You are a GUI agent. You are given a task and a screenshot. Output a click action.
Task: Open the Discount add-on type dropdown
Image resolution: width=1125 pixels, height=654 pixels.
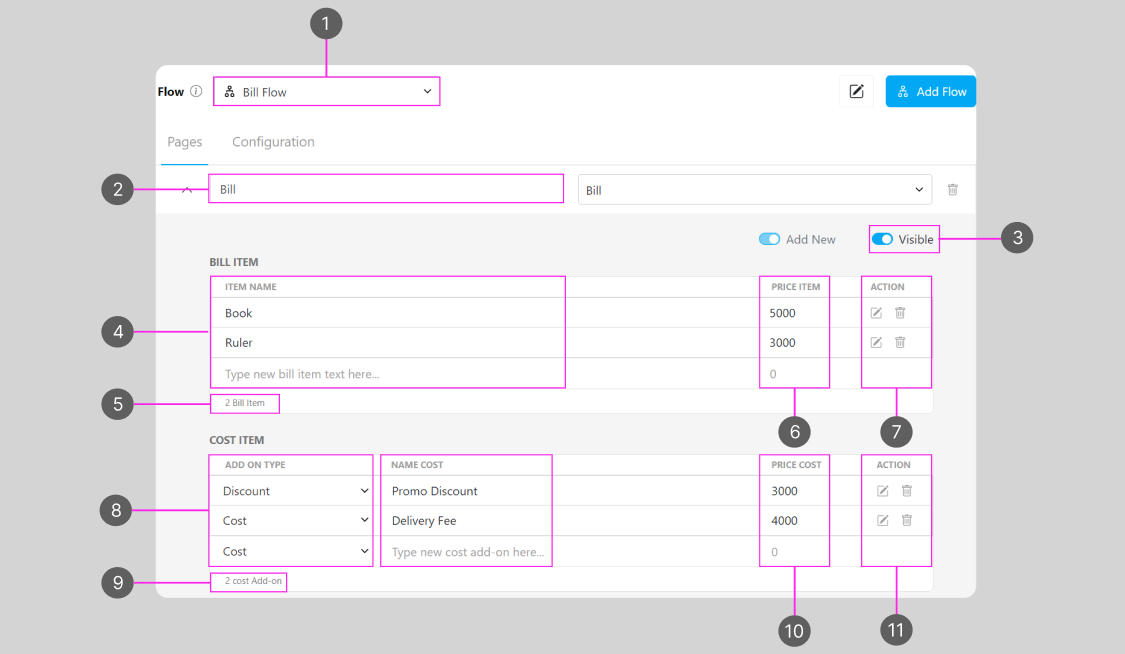[291, 491]
